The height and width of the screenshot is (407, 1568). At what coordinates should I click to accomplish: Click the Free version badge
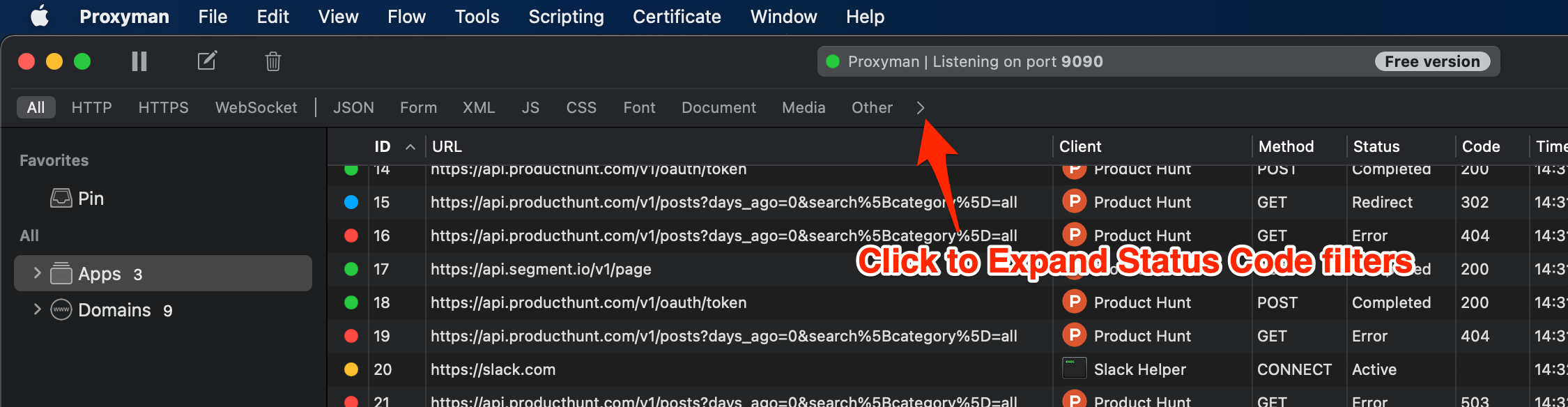point(1432,61)
